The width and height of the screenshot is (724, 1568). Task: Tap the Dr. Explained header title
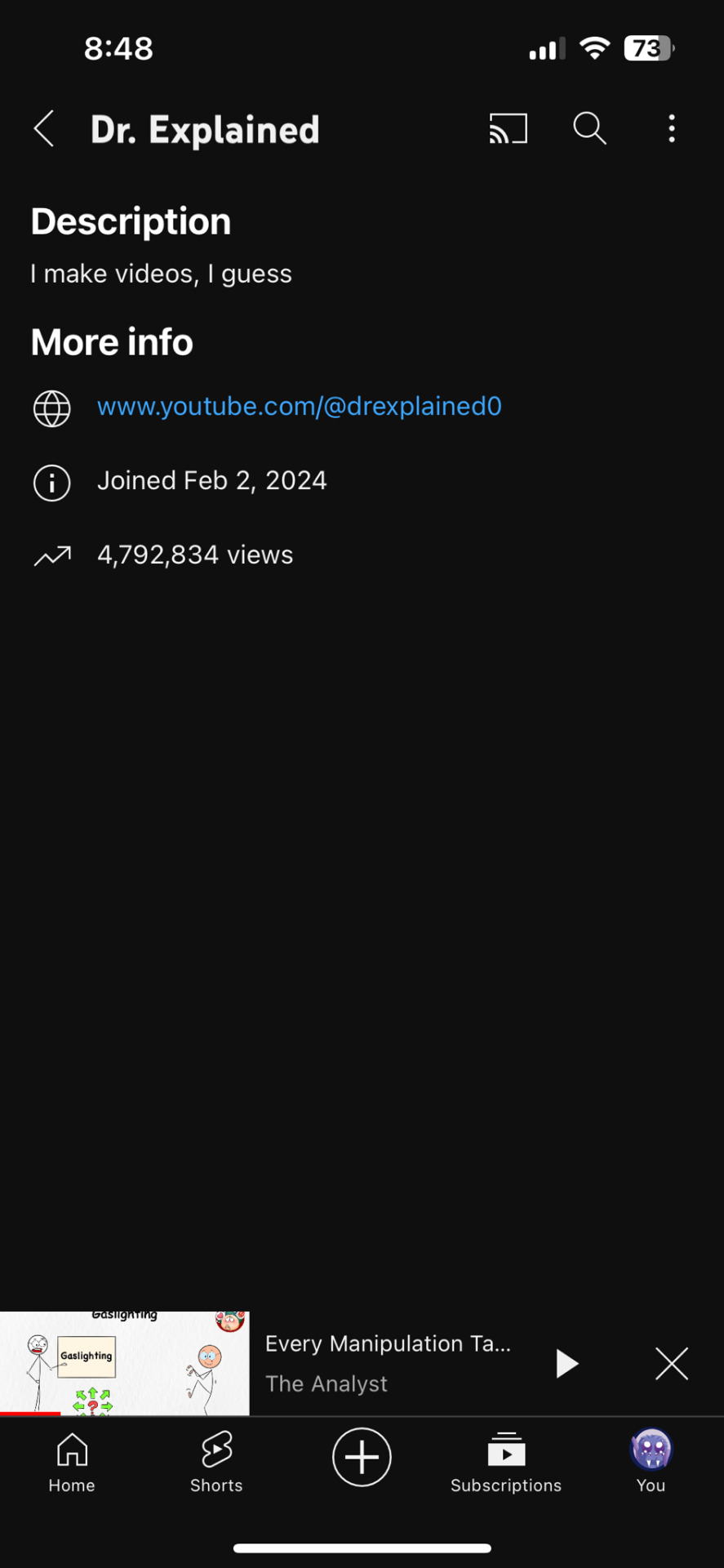[x=205, y=130]
